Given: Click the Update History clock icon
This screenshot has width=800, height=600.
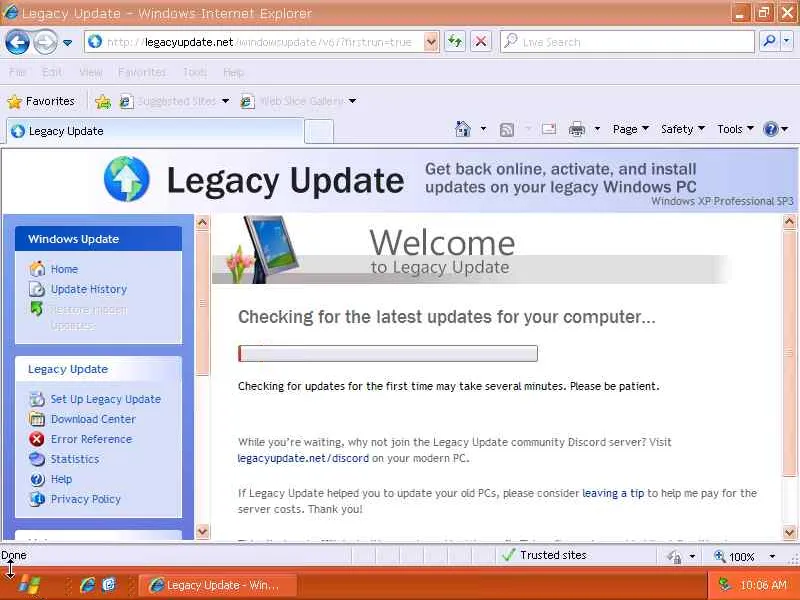Looking at the screenshot, I should 37,289.
